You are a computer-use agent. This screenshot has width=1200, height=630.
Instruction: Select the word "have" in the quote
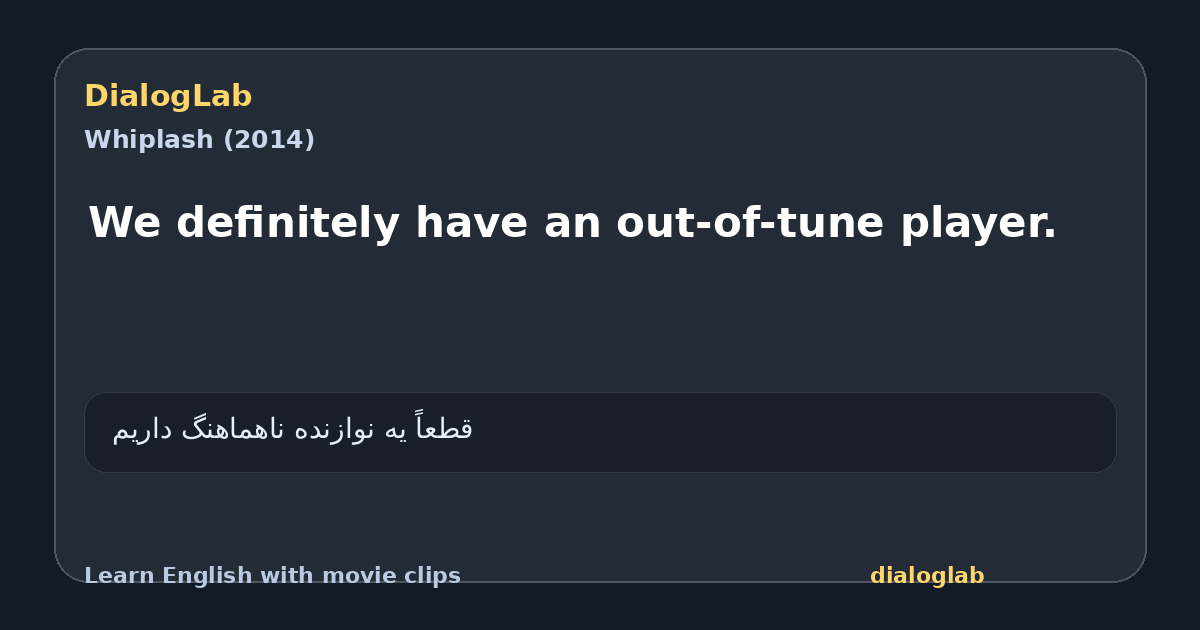click(x=474, y=223)
